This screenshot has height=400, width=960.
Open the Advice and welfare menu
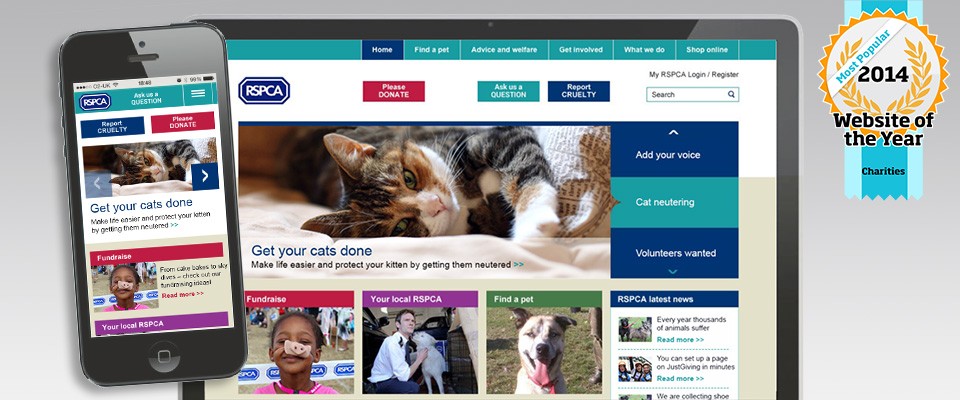[504, 50]
